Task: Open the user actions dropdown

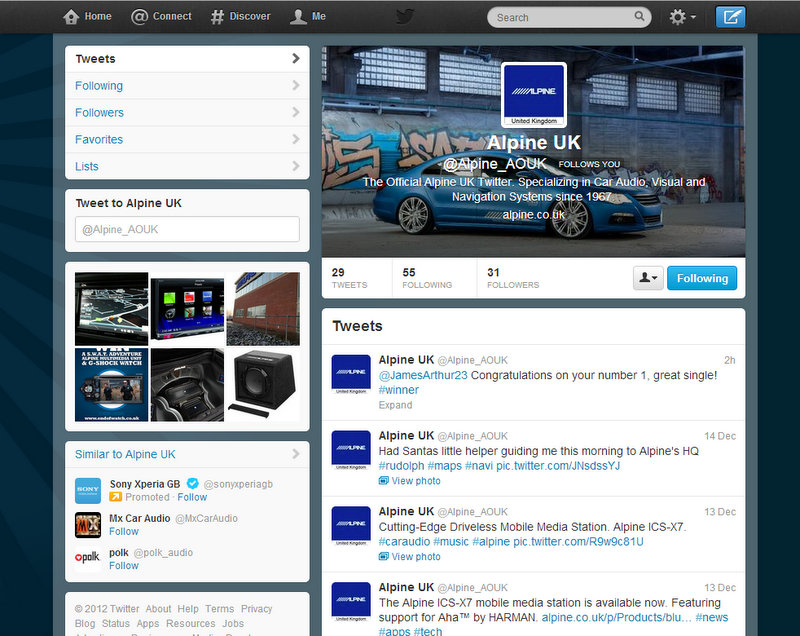Action: 648,278
